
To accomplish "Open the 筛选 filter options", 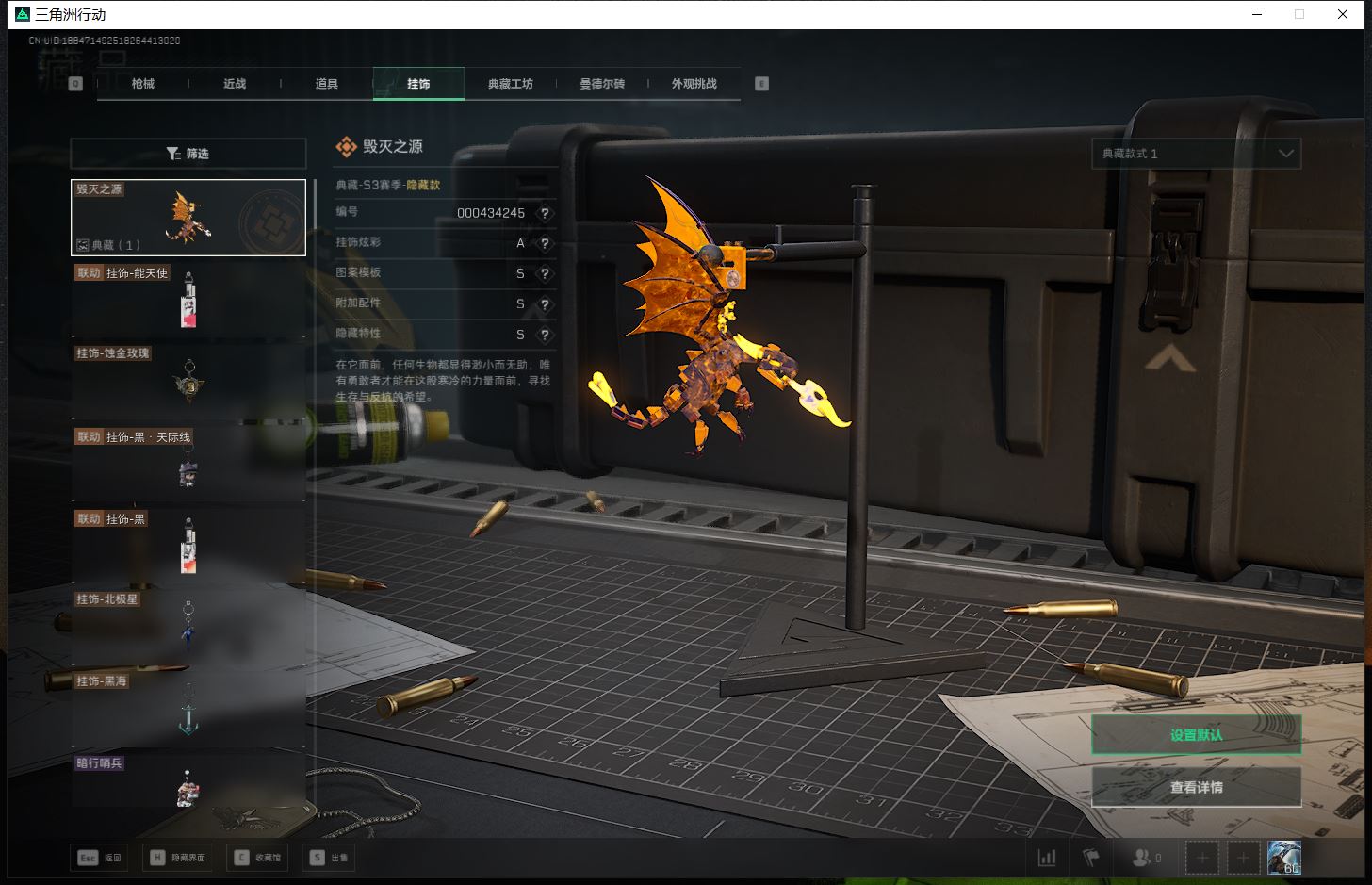I will [188, 154].
